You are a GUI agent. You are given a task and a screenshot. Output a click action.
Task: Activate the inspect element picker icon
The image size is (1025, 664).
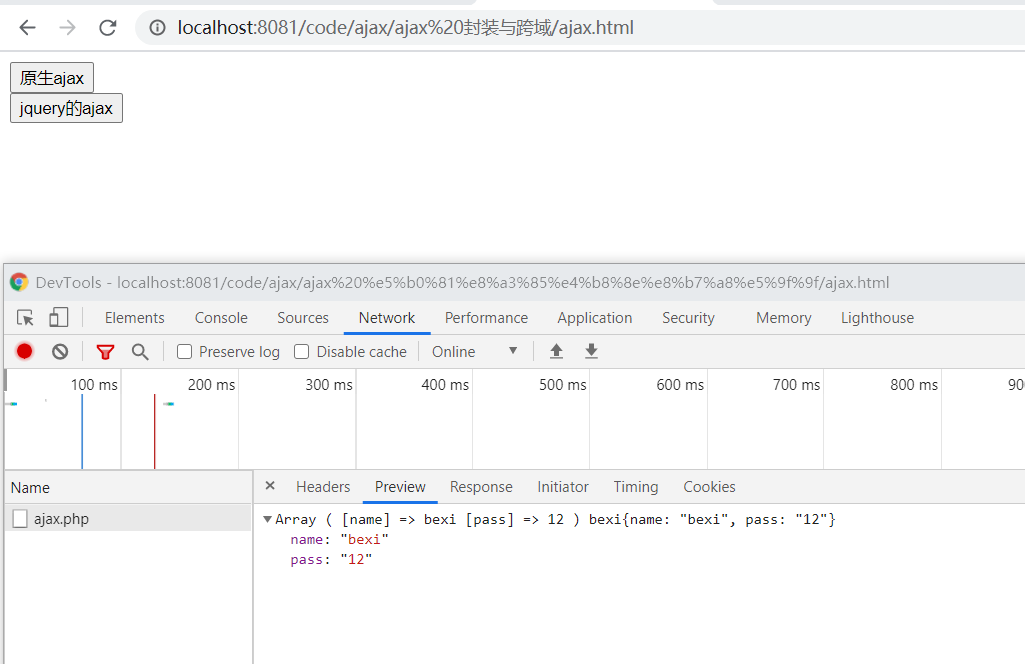[x=25, y=318]
